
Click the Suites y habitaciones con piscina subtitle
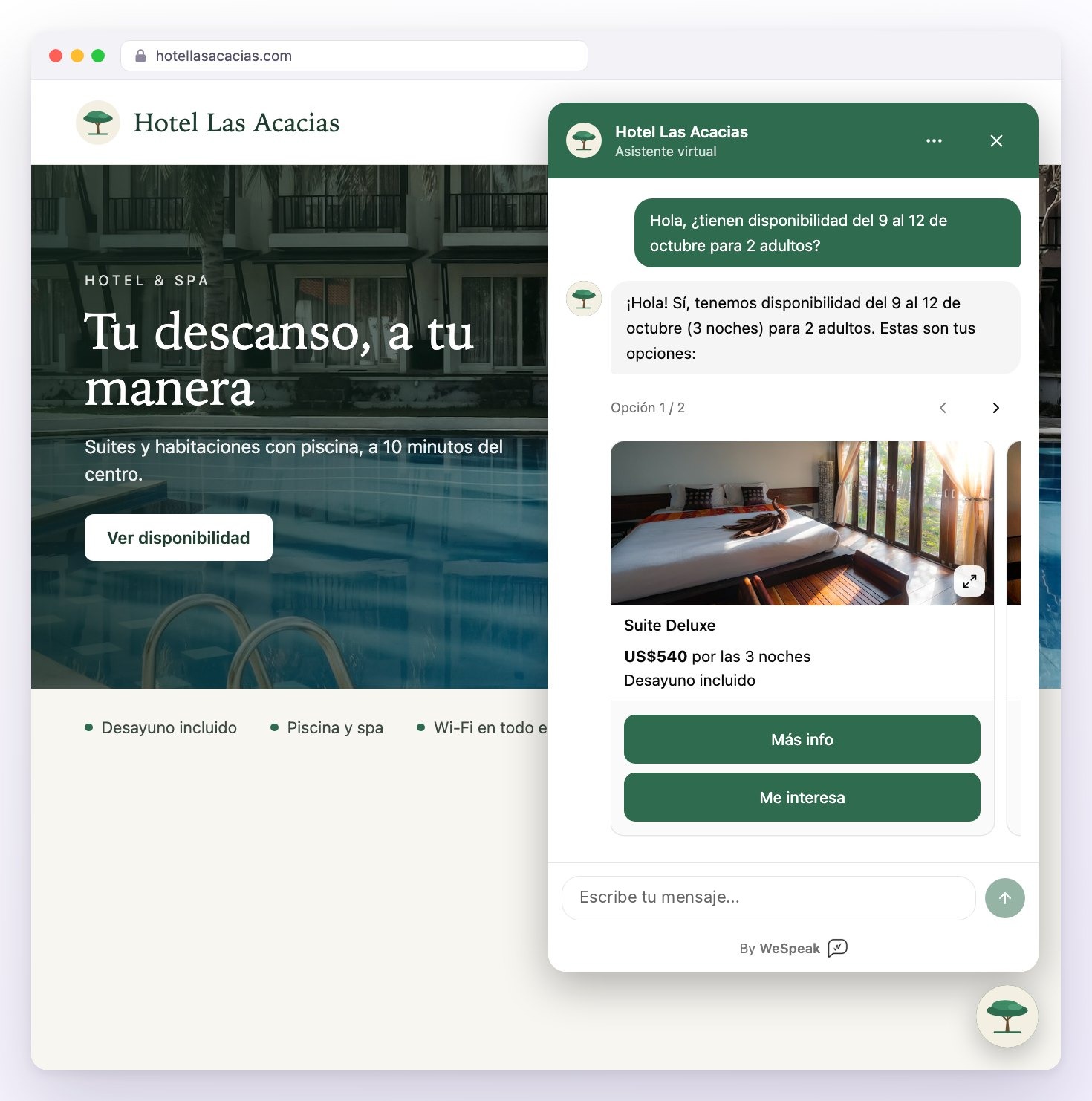tap(293, 461)
